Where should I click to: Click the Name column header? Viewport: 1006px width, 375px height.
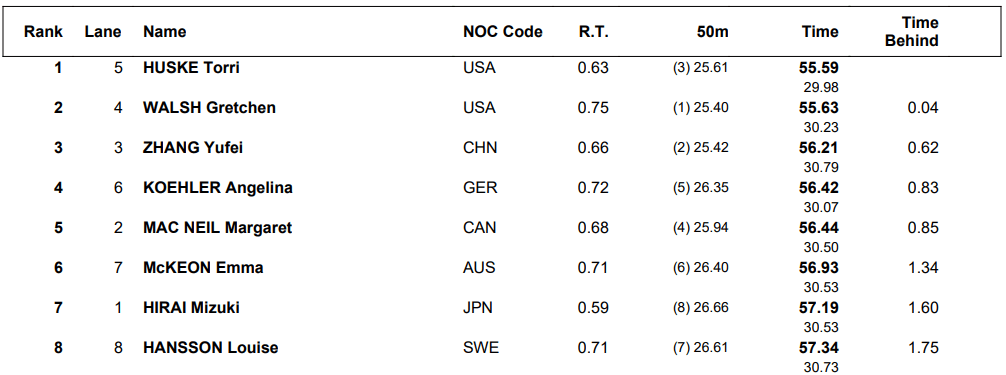coord(165,31)
